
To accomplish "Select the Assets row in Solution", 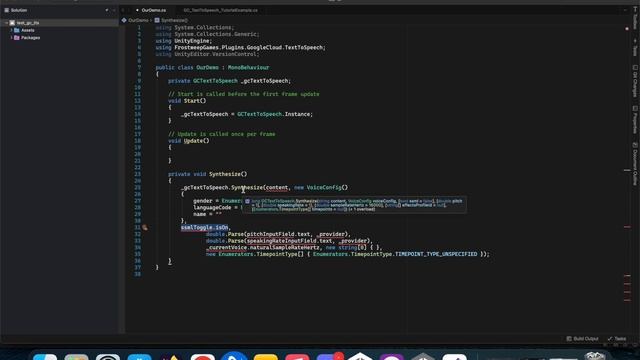I will click(x=60, y=30).
